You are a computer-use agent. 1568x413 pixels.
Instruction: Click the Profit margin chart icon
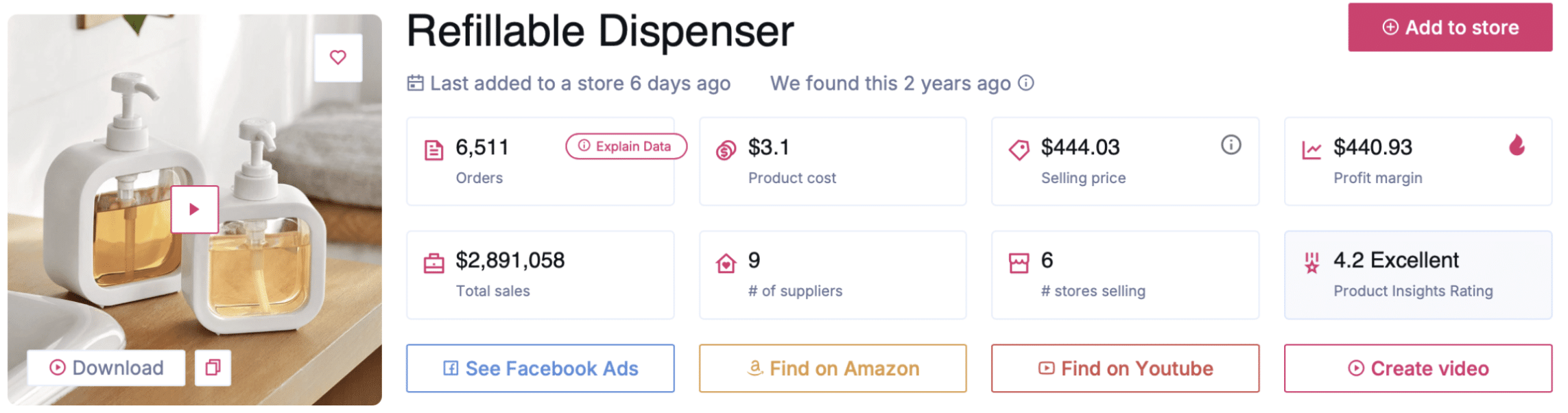(1311, 150)
